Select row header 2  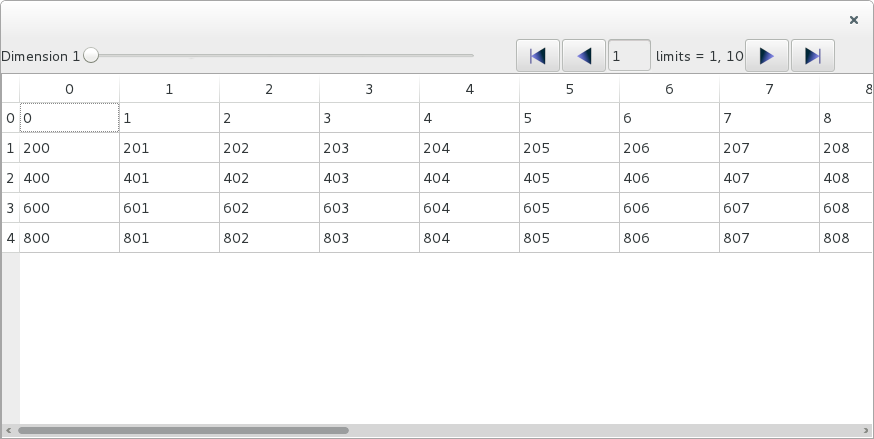[10, 178]
